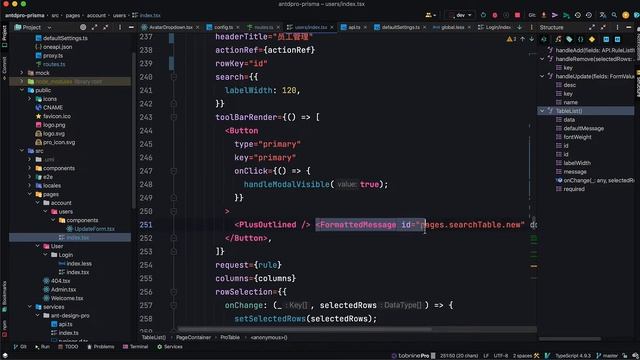640x360 pixels.
Task: Click the Git push icon
Action: click(566, 15)
